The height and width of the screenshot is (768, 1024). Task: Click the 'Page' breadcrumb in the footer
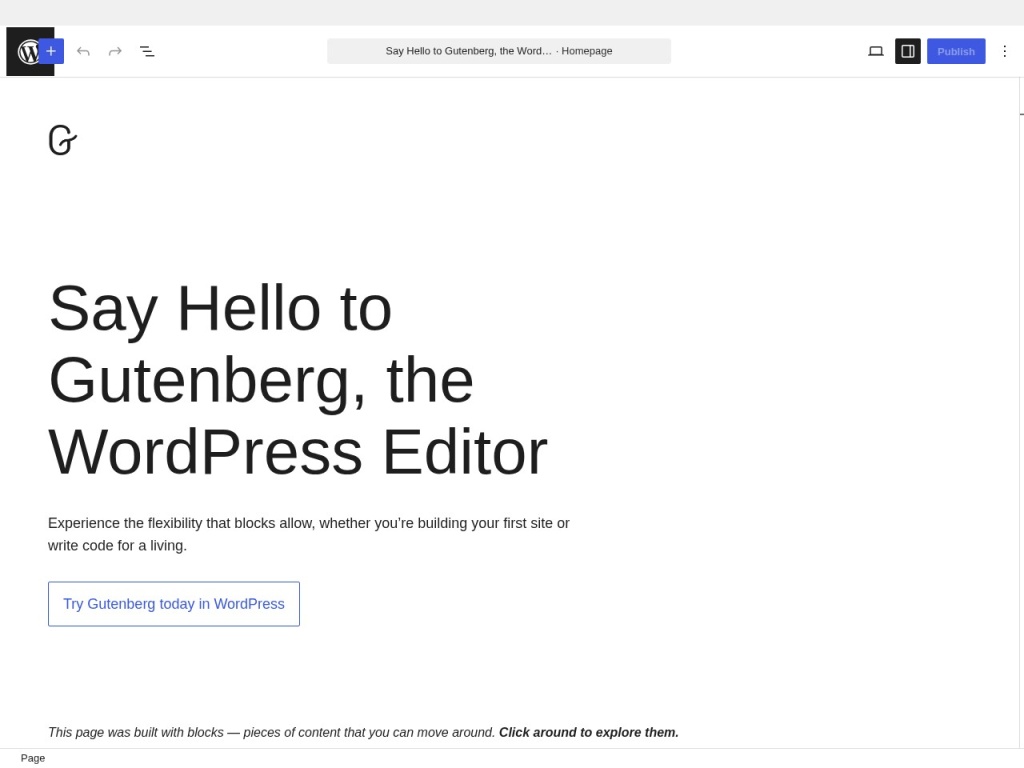click(33, 758)
